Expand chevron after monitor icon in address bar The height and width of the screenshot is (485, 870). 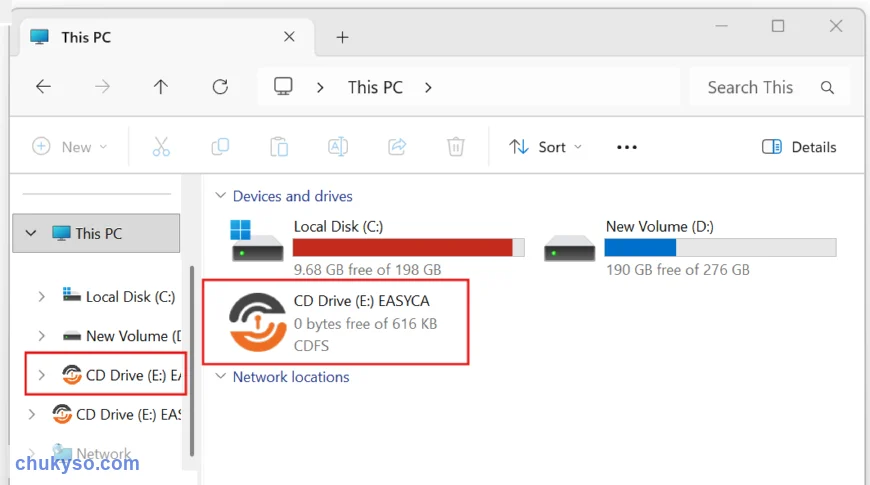click(x=320, y=88)
